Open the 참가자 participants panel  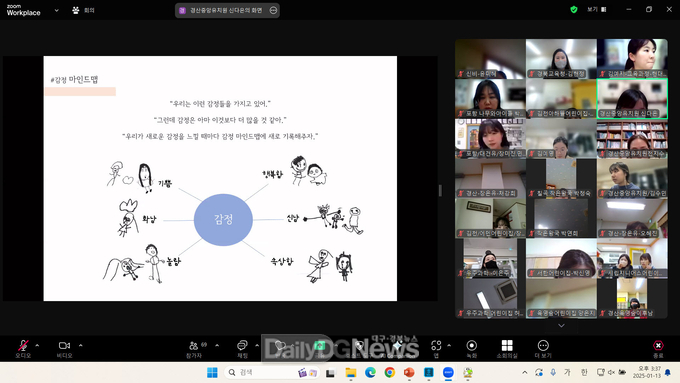(194, 348)
